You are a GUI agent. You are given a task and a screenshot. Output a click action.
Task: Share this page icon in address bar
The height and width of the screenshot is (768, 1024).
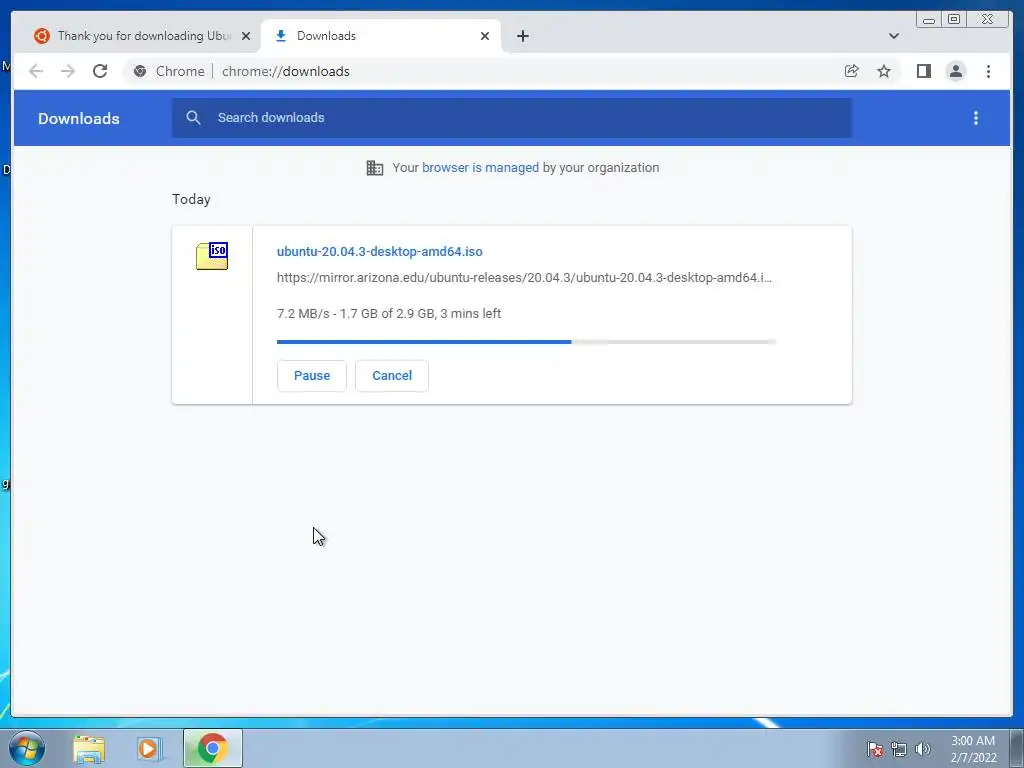pyautogui.click(x=852, y=71)
